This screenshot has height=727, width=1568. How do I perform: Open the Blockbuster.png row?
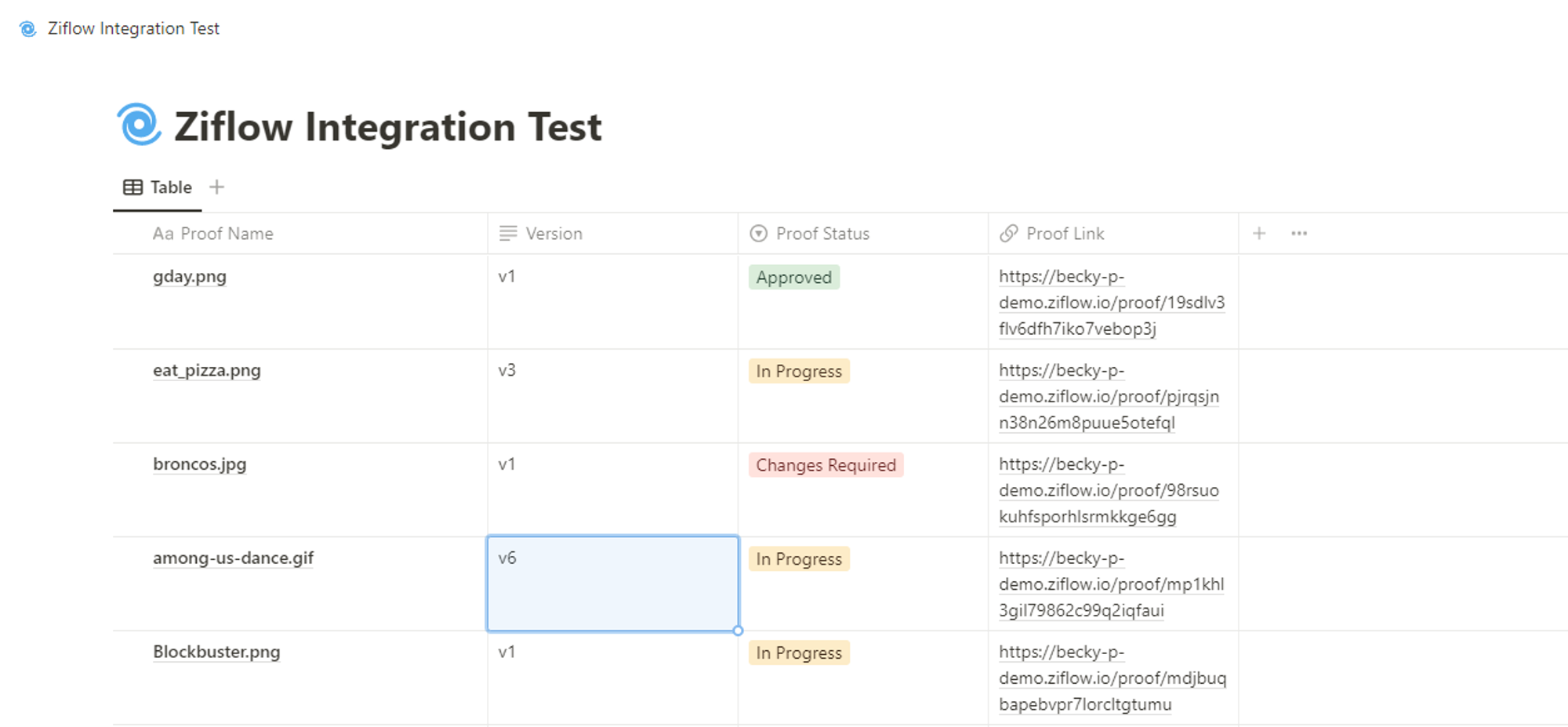(216, 652)
